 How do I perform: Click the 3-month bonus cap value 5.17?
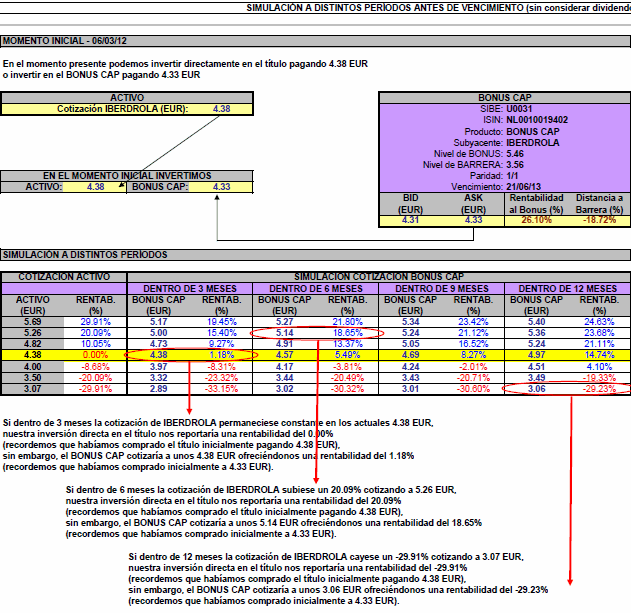tap(159, 322)
